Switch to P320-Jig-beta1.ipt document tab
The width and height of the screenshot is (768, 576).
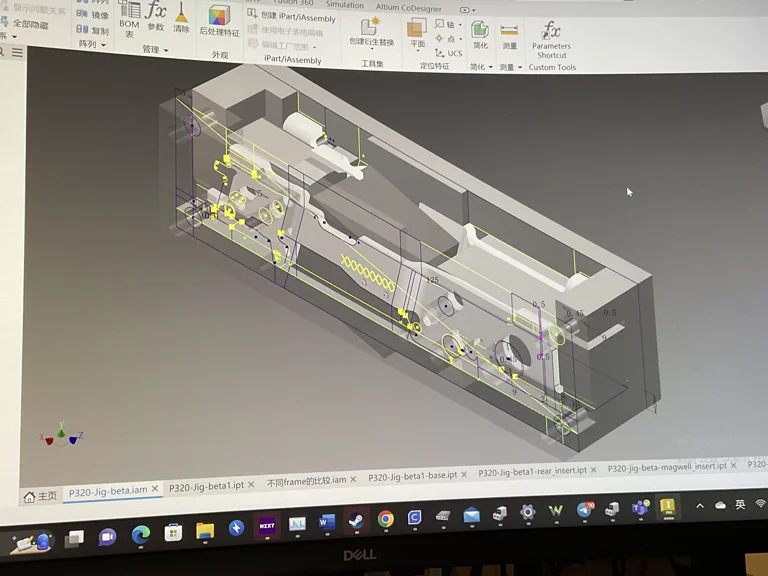[206, 486]
